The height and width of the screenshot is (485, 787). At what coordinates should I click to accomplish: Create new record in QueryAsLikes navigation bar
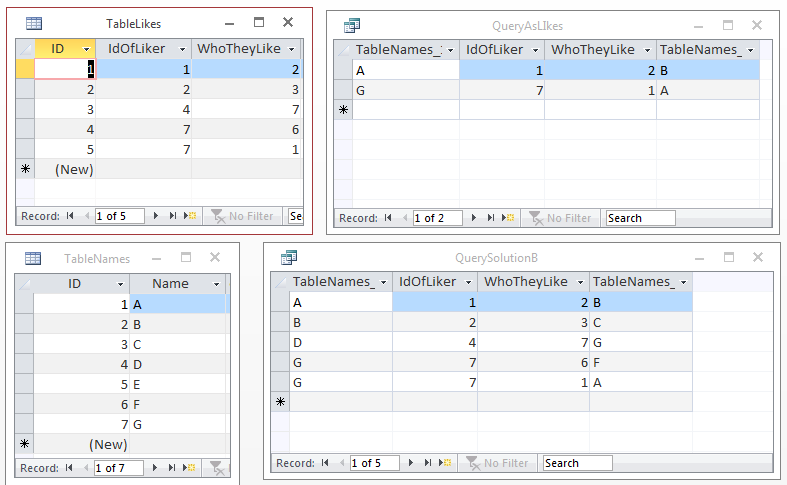pos(508,218)
